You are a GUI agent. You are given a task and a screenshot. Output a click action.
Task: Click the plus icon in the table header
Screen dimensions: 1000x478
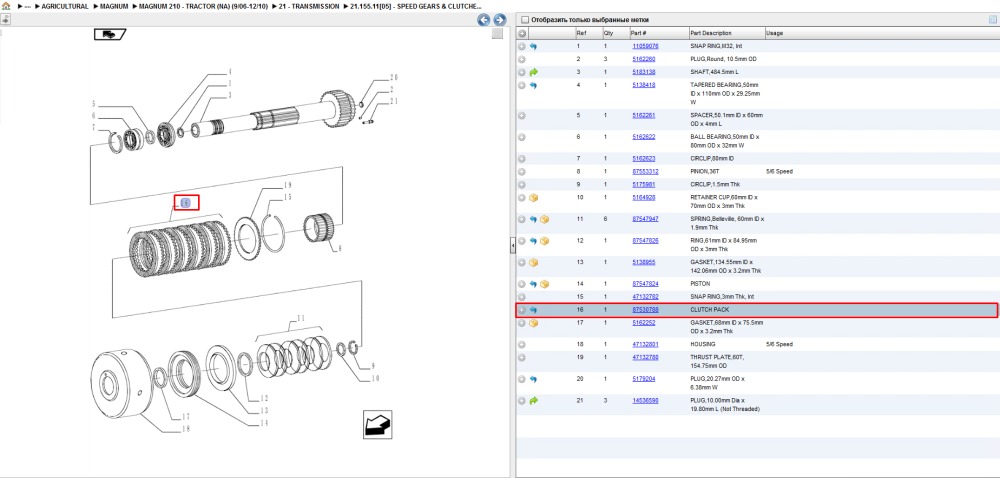[x=522, y=33]
